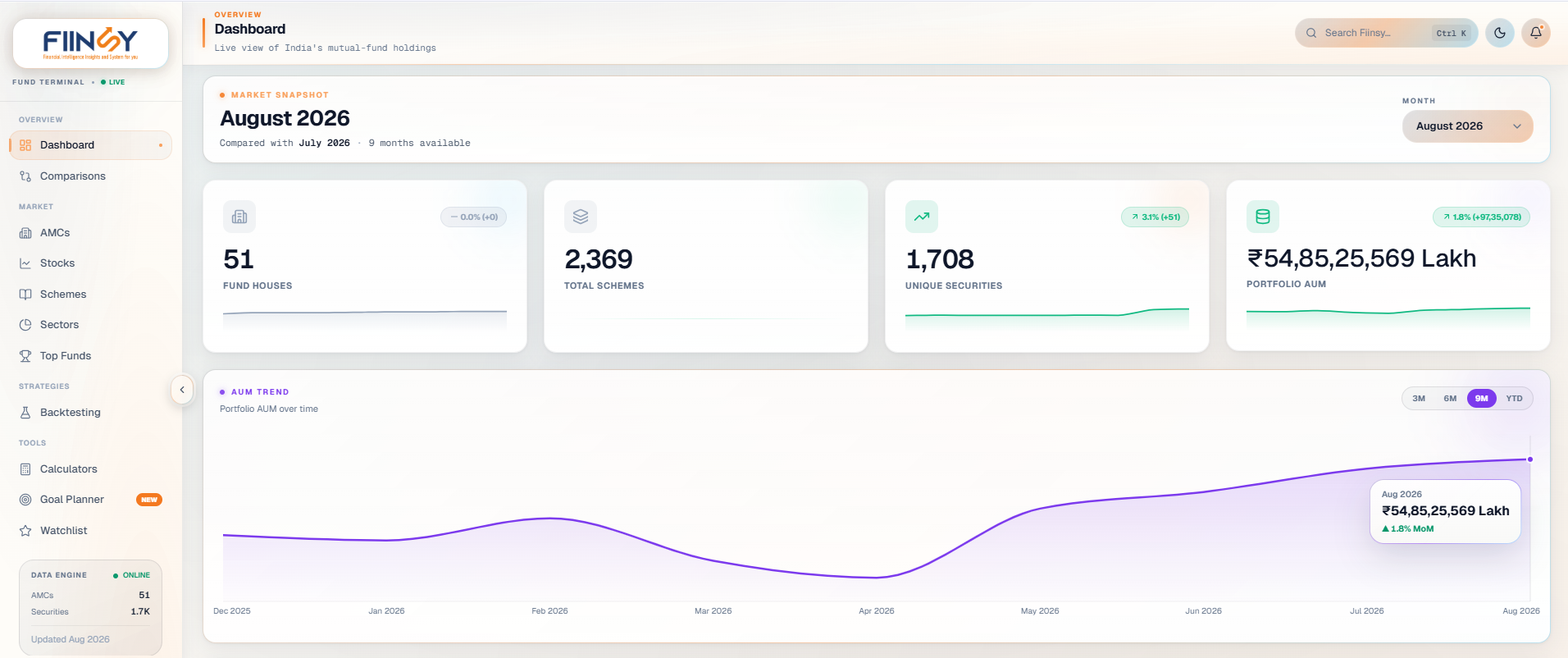The height and width of the screenshot is (658, 1568).
Task: Click the Total Schemes layers icon
Action: click(581, 217)
